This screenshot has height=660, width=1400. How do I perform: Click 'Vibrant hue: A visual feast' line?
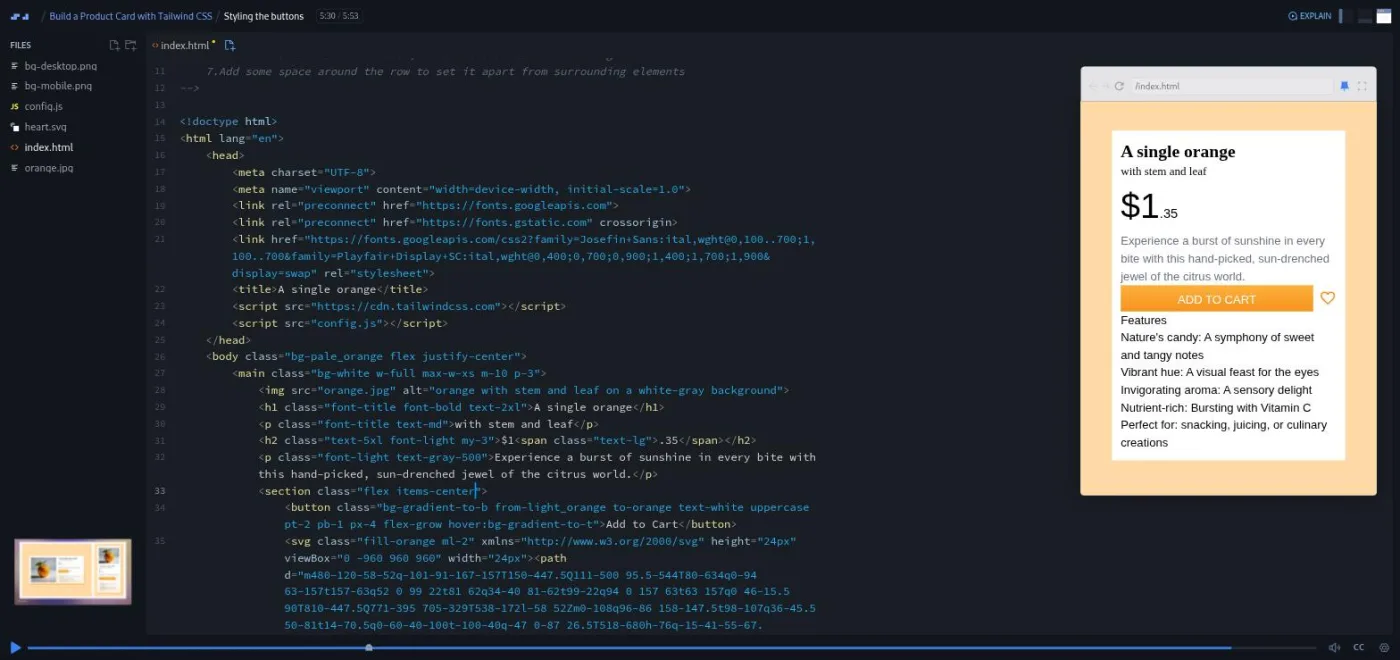tap(1219, 372)
